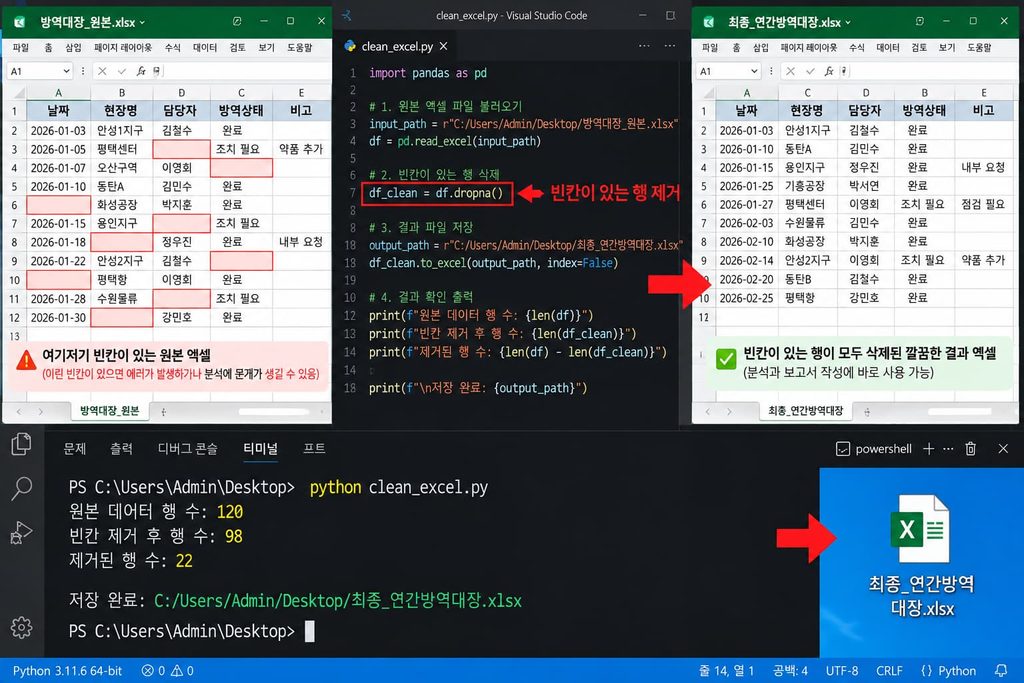
Task: Click horizontal scrollbar in 최종_연간방역대장 window
Action: [x=959, y=411]
